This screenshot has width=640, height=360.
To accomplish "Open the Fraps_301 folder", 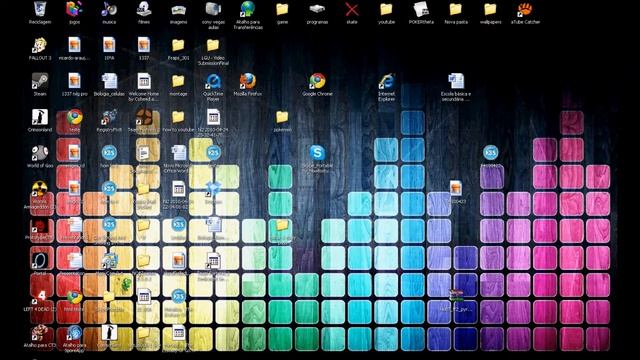I will click(178, 45).
